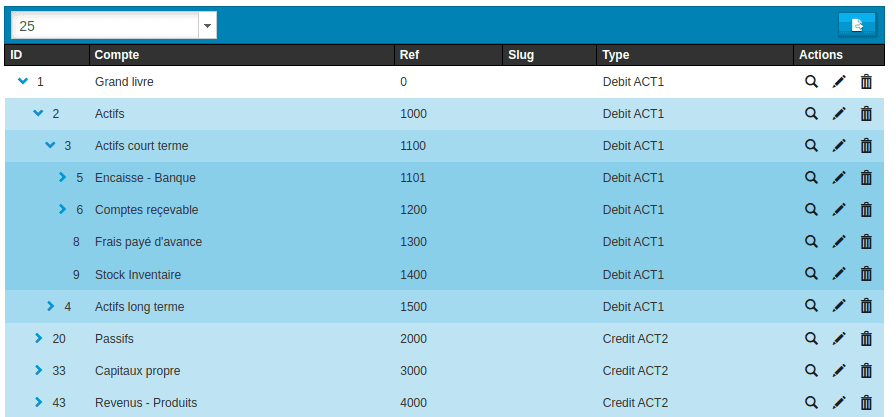Edit Encaisse - Banque account

[839, 178]
